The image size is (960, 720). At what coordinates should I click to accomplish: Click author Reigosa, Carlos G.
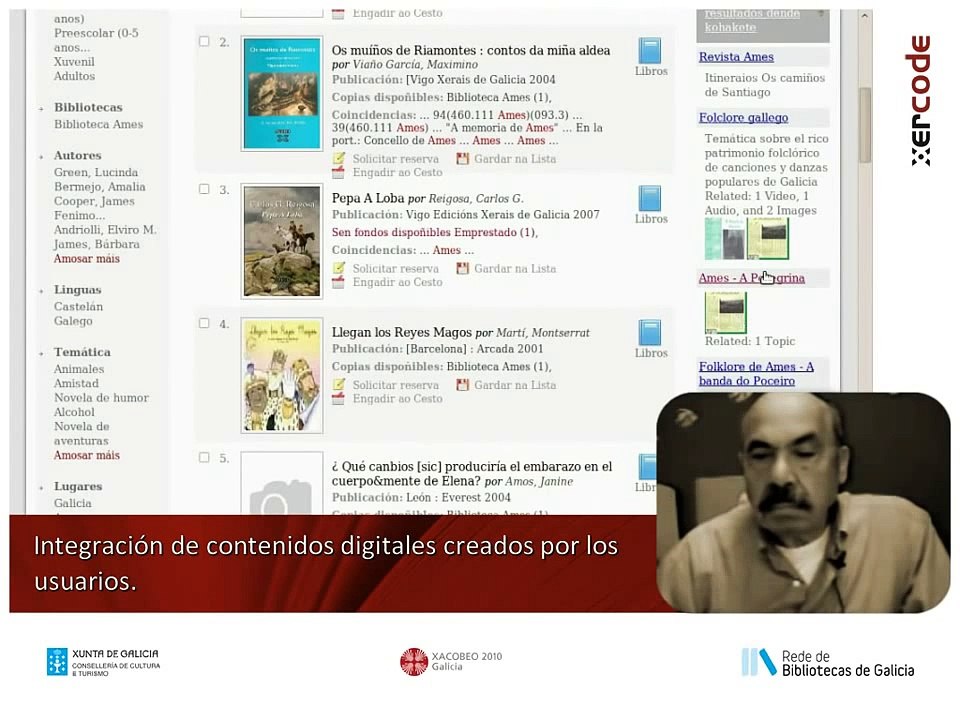point(476,199)
